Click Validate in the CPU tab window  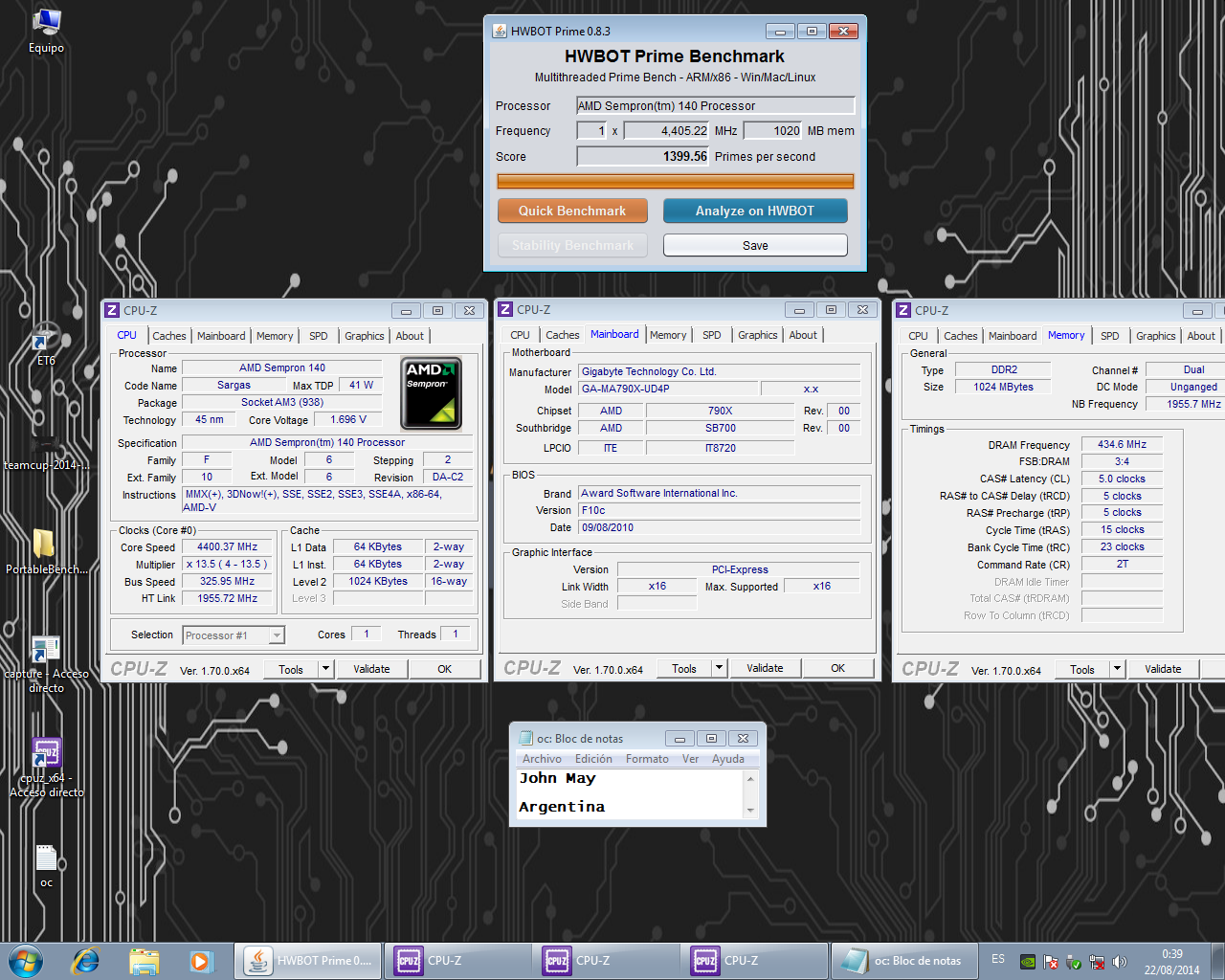coord(371,669)
